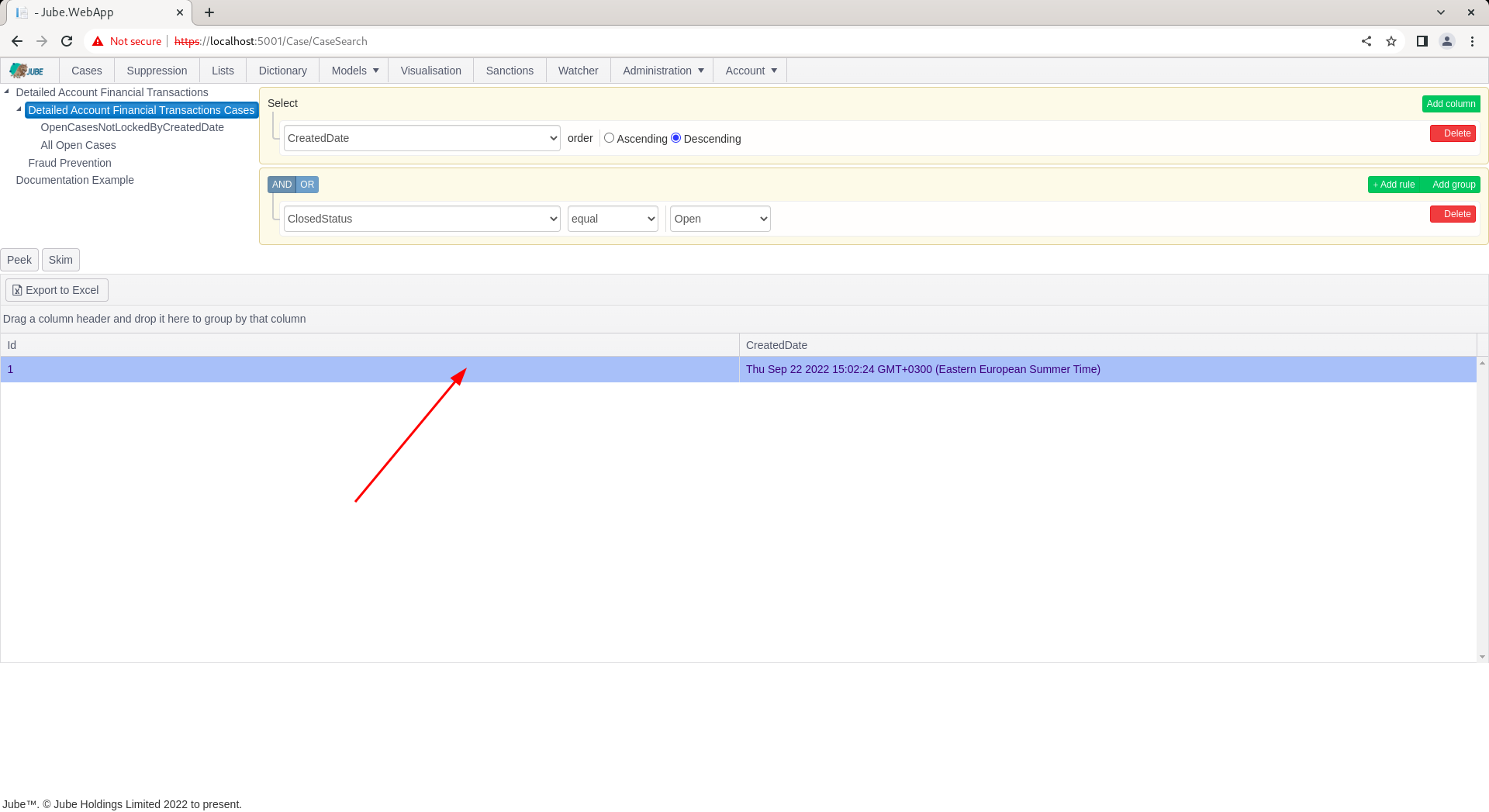Open the Sanctions menu

[510, 71]
